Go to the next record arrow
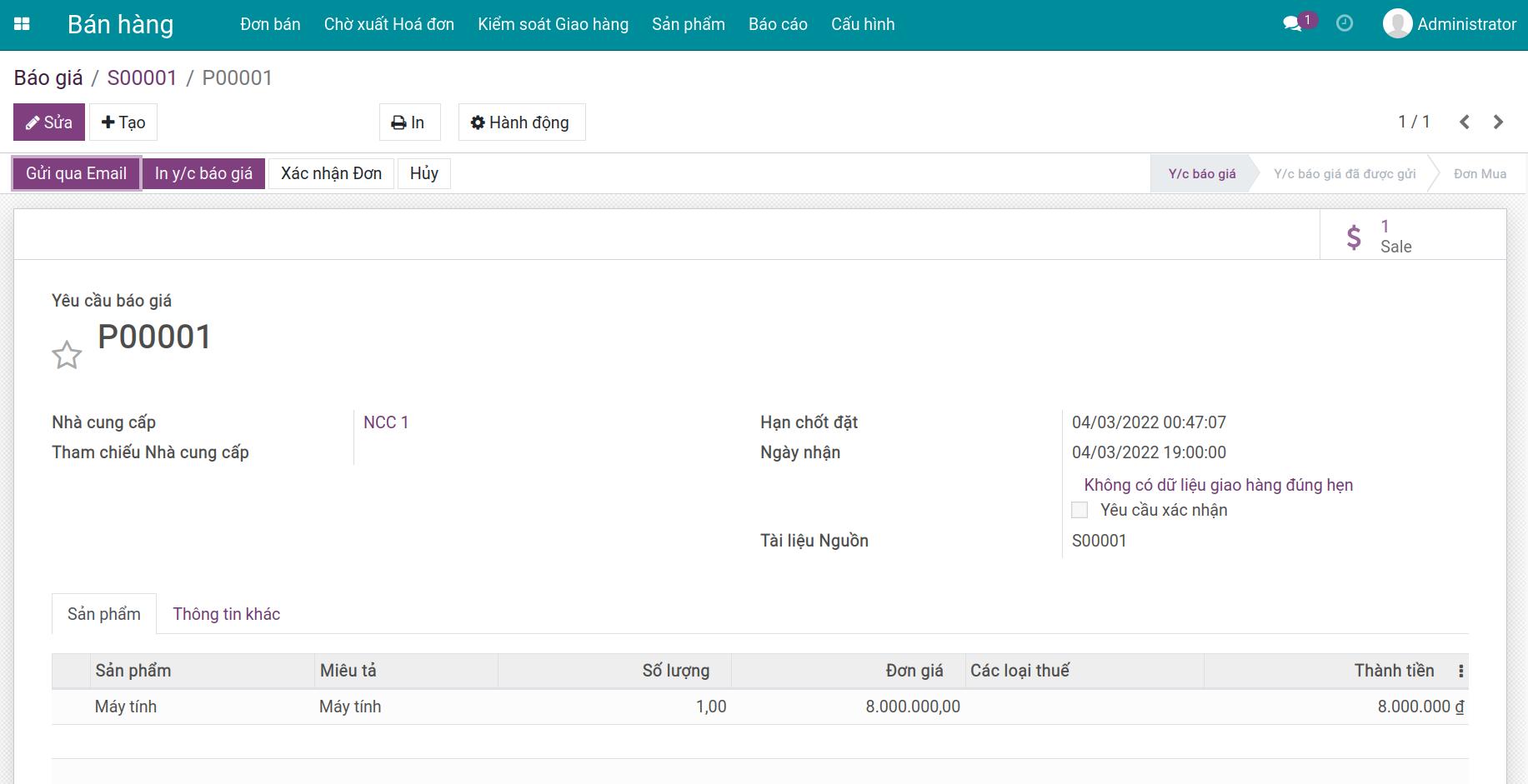Viewport: 1528px width, 784px height. [x=1498, y=122]
